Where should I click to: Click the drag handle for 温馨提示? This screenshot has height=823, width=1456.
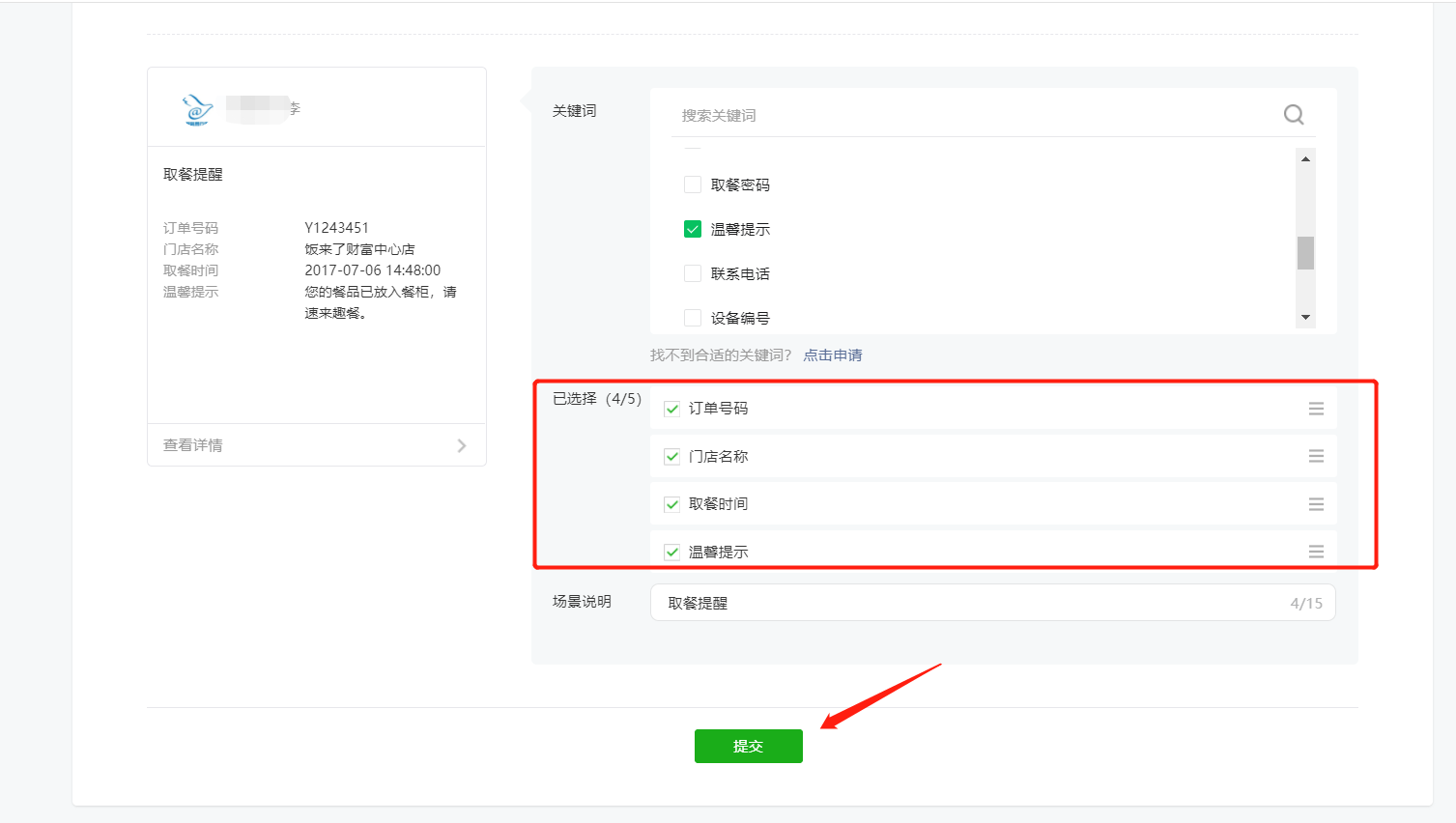point(1316,552)
